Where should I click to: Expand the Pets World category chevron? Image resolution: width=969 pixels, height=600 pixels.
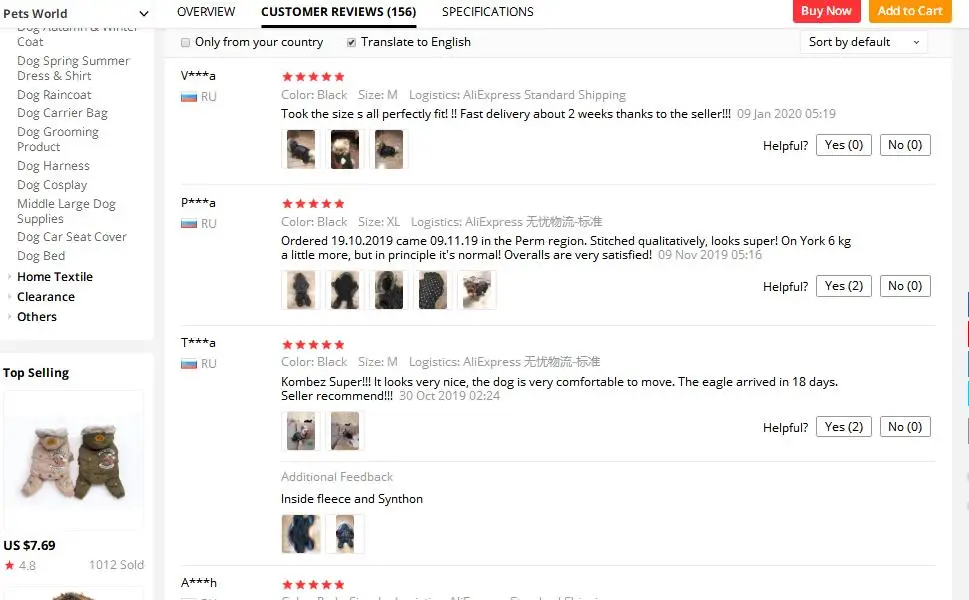(143, 14)
